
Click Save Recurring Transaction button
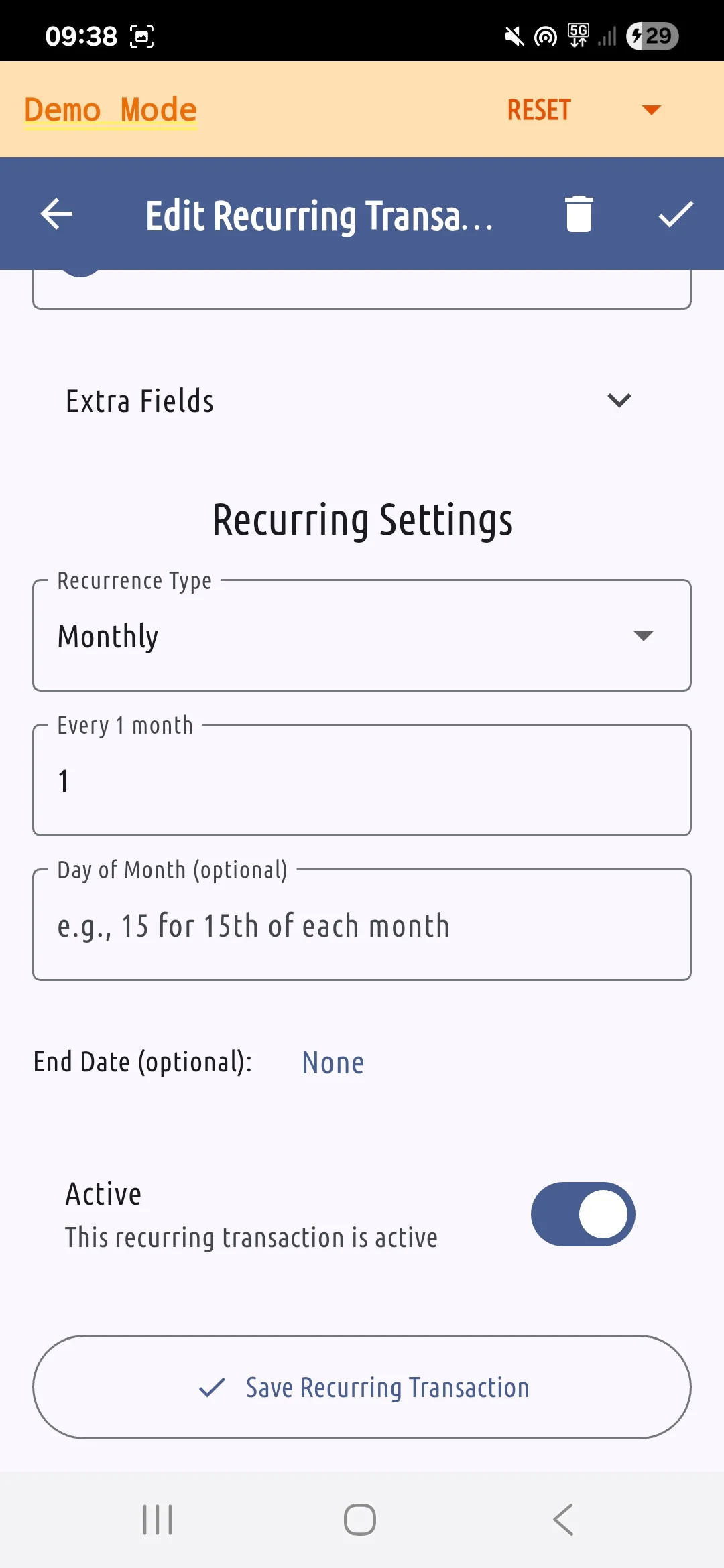pos(362,1387)
